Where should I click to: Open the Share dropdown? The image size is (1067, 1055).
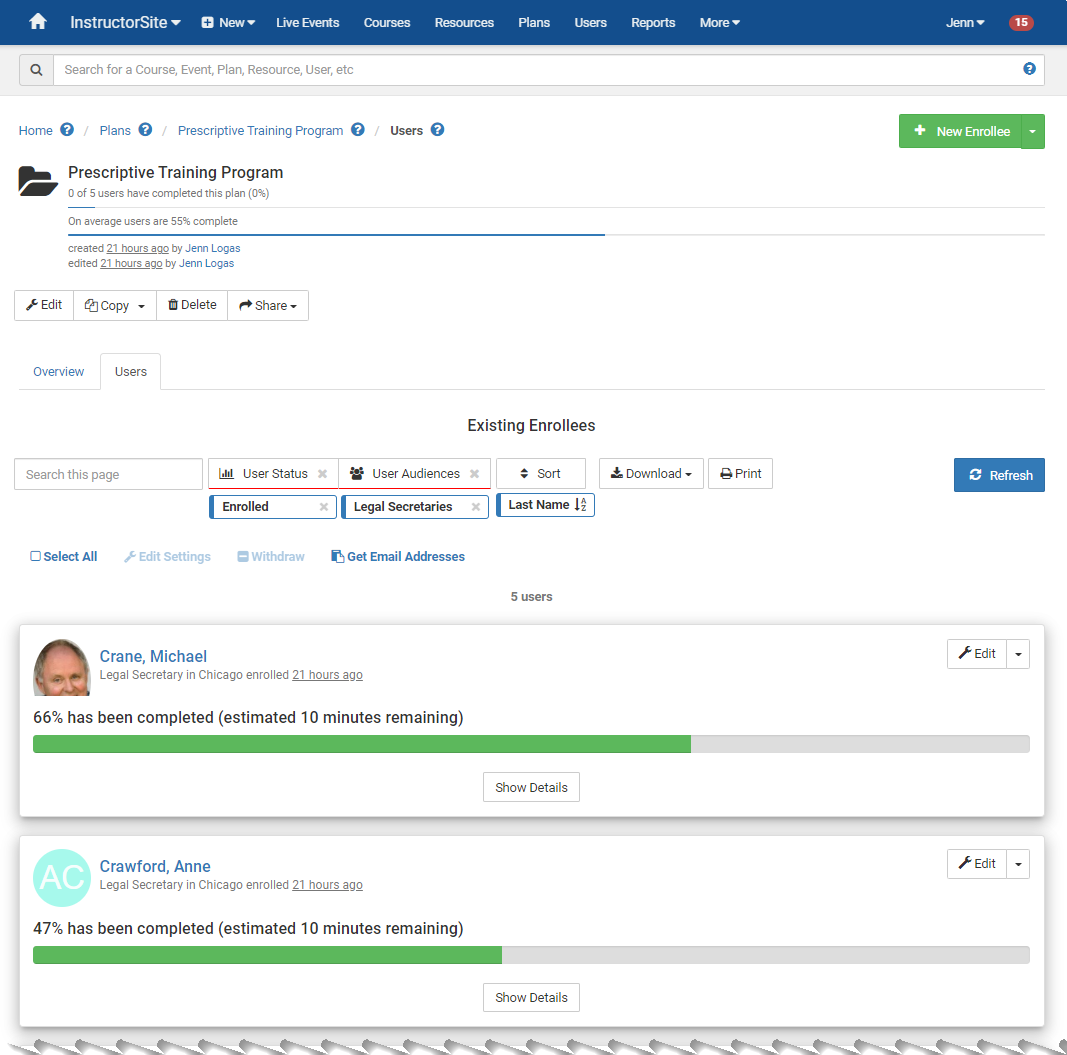[268, 306]
